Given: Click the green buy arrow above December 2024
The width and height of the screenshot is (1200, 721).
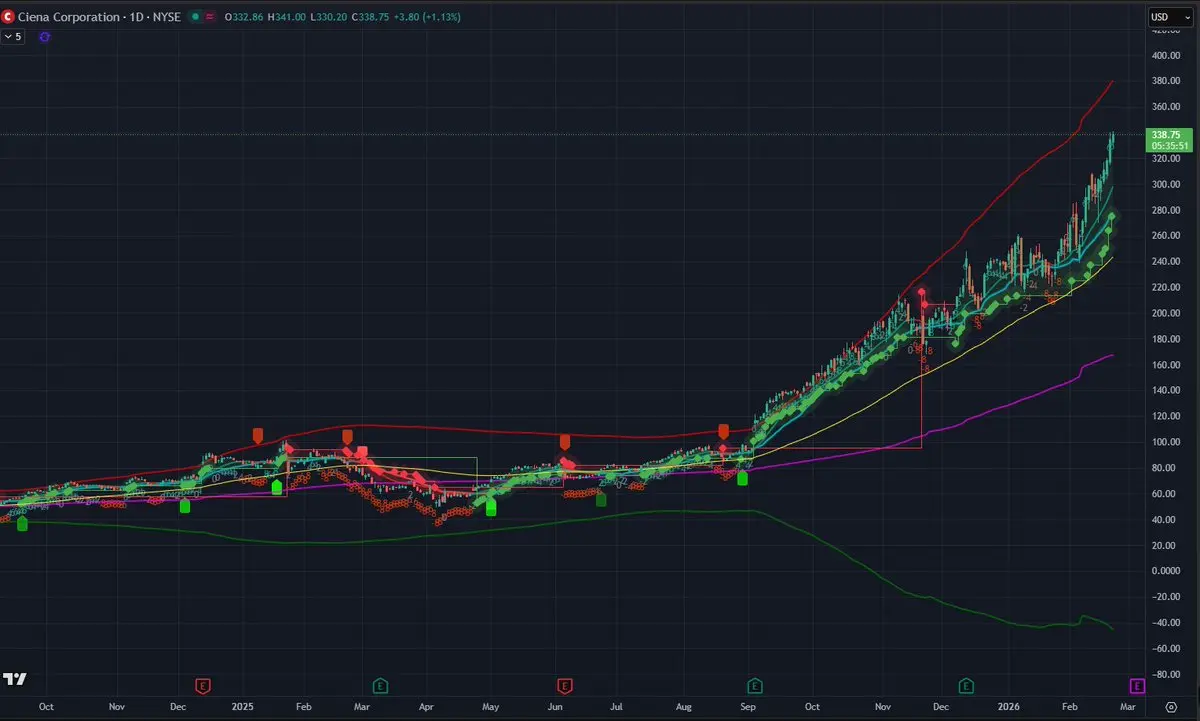Looking at the screenshot, I should 185,506.
